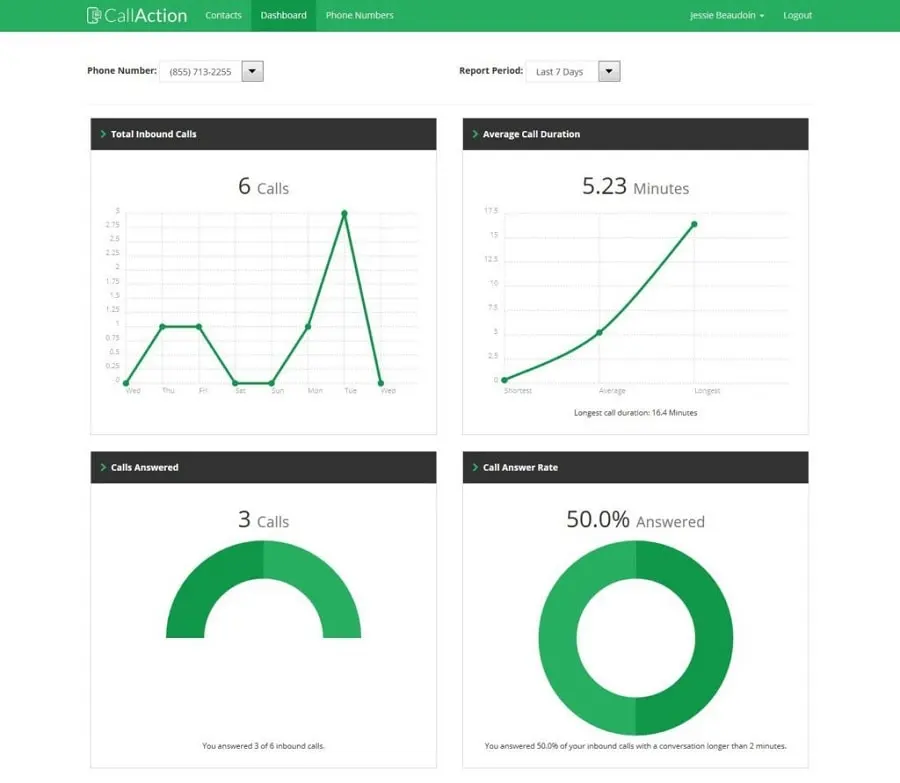Click the Last 7 Days field
This screenshot has width=900, height=783.
[562, 71]
